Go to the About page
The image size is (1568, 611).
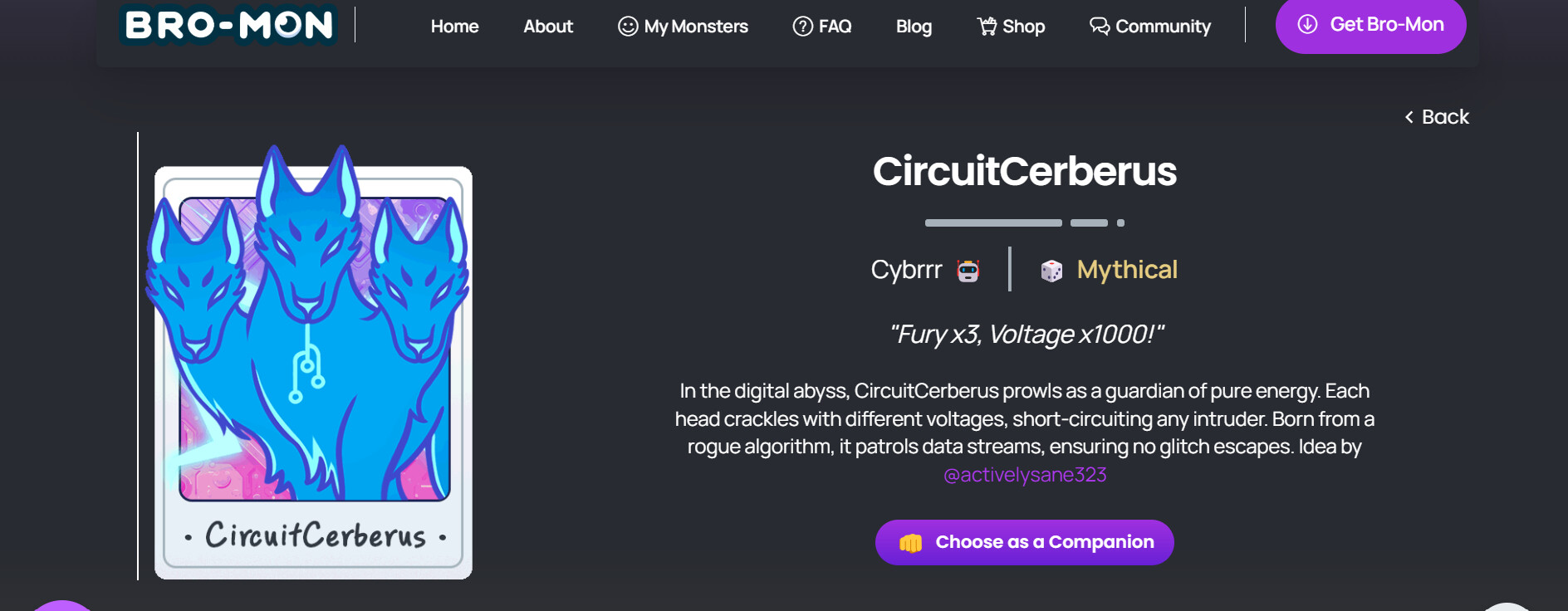548,27
